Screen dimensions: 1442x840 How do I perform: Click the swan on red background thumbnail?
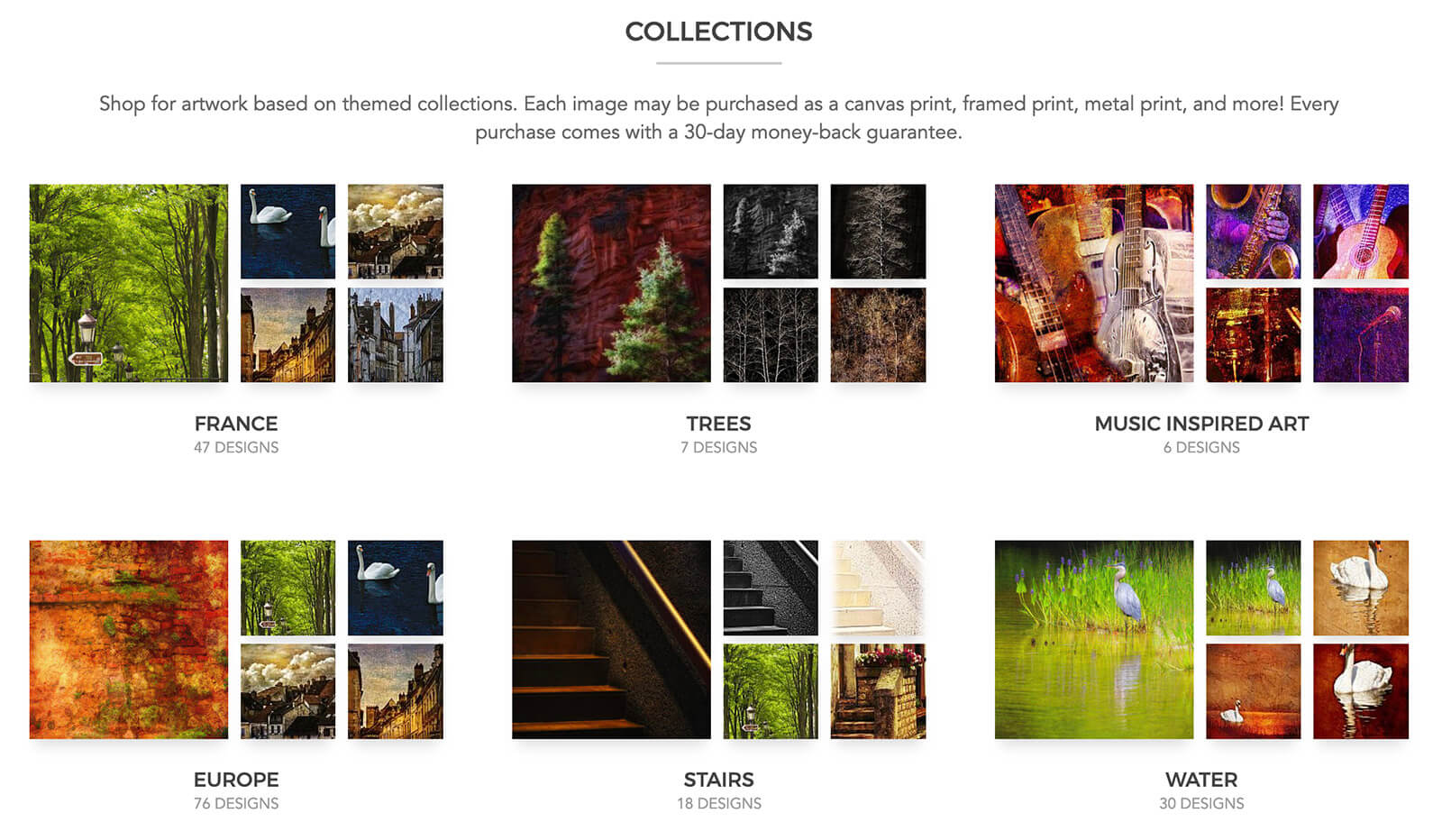pos(1361,691)
